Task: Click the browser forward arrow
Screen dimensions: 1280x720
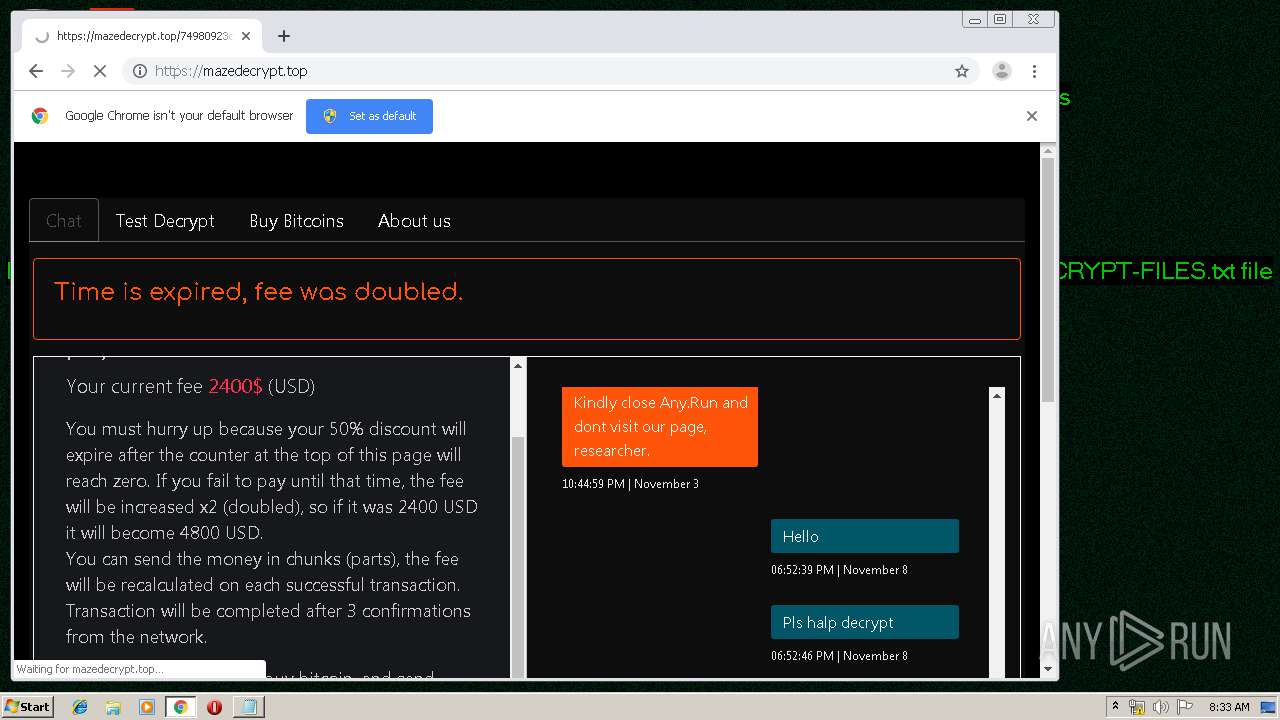Action: 68,71
